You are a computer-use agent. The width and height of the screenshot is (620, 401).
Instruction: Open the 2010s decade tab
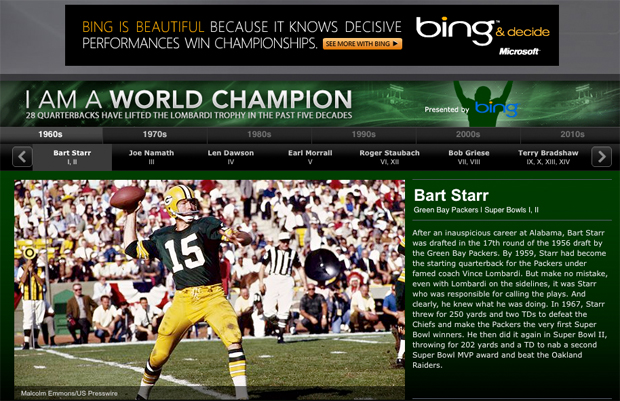(x=572, y=133)
